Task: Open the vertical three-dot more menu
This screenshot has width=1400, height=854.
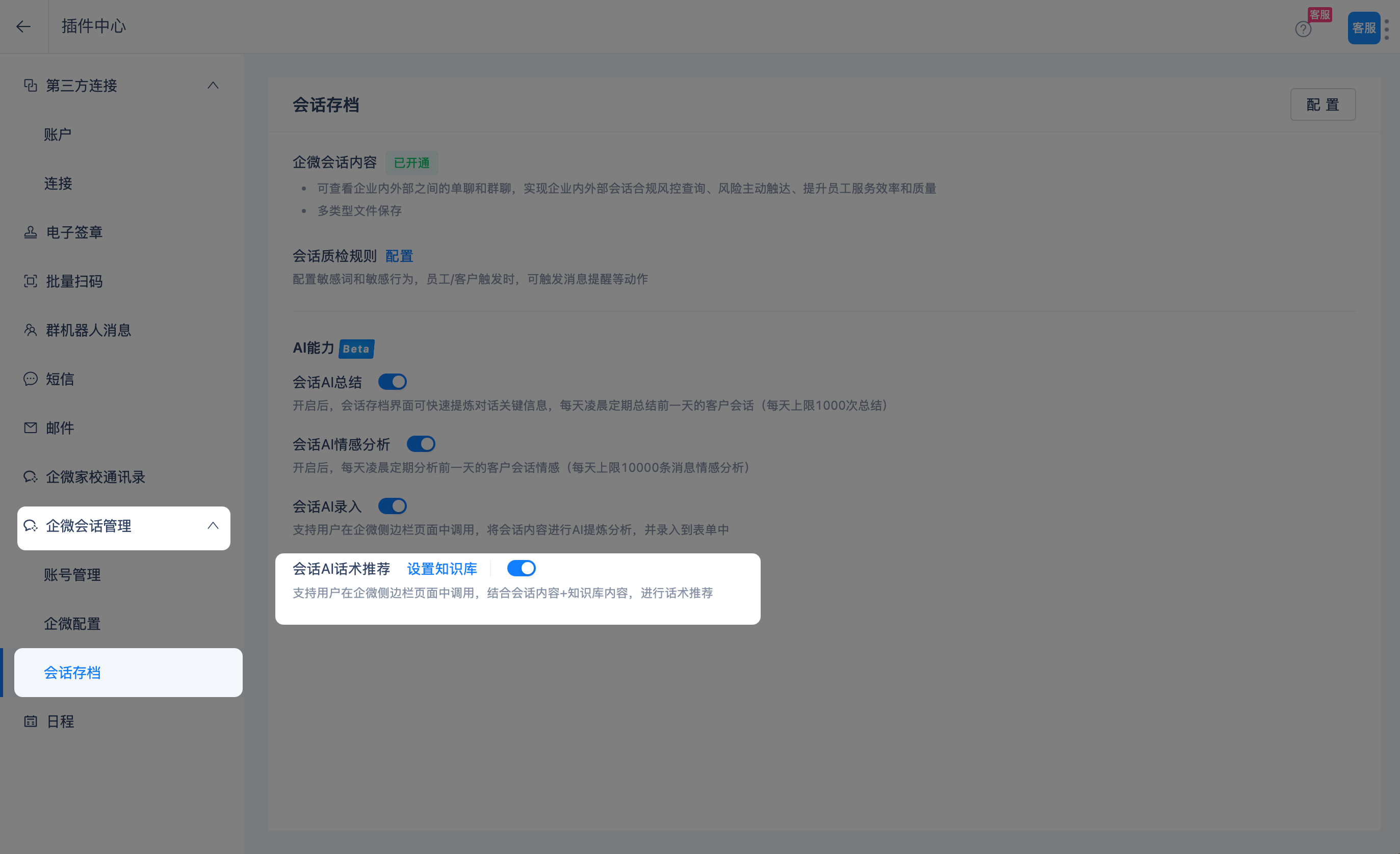Action: (x=1387, y=30)
